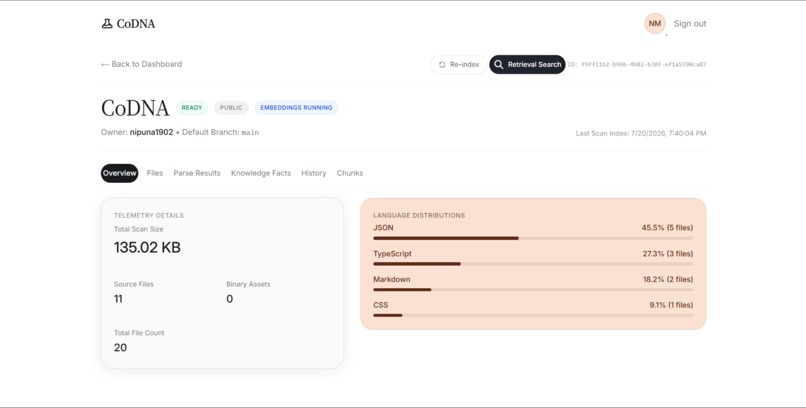Click the CoDNA flask logo icon
806x408 pixels.
[x=107, y=24]
